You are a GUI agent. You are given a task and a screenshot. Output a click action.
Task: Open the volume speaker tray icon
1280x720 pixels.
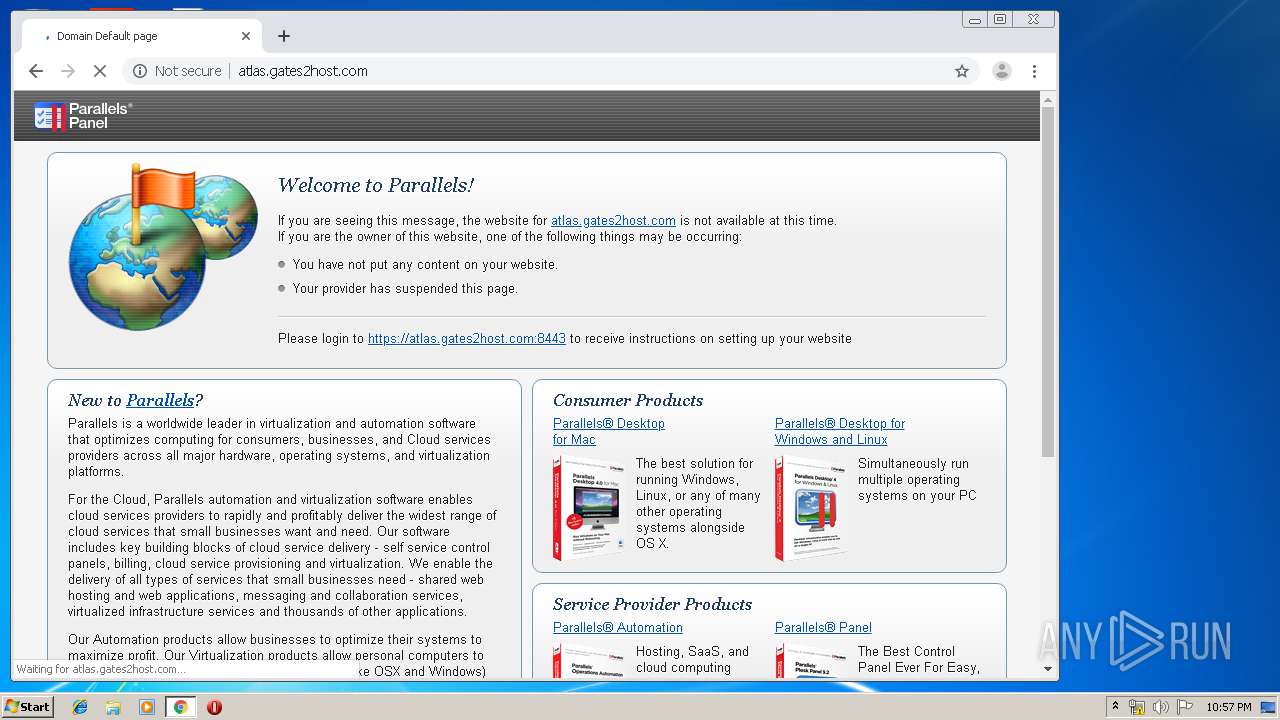(x=1161, y=707)
